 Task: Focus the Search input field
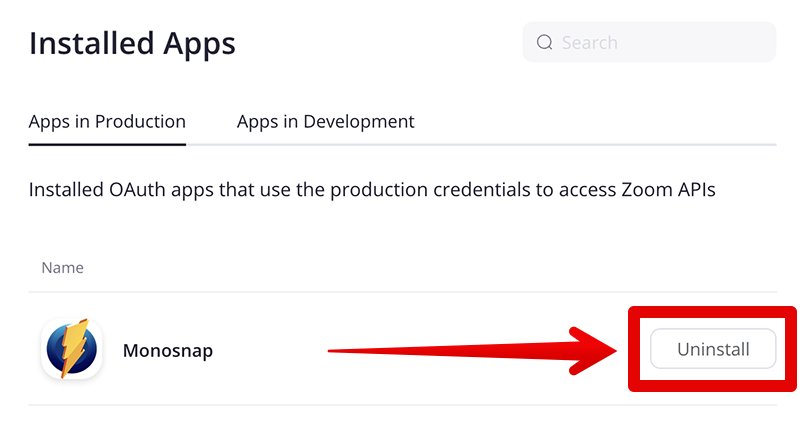660,43
